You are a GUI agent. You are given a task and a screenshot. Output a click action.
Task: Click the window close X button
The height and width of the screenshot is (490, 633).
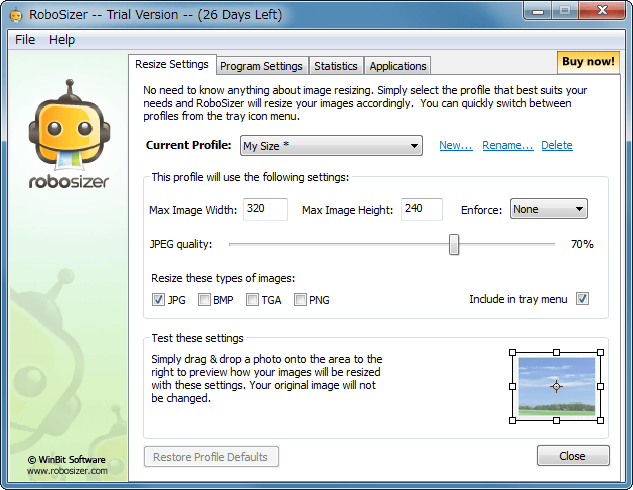pos(602,10)
